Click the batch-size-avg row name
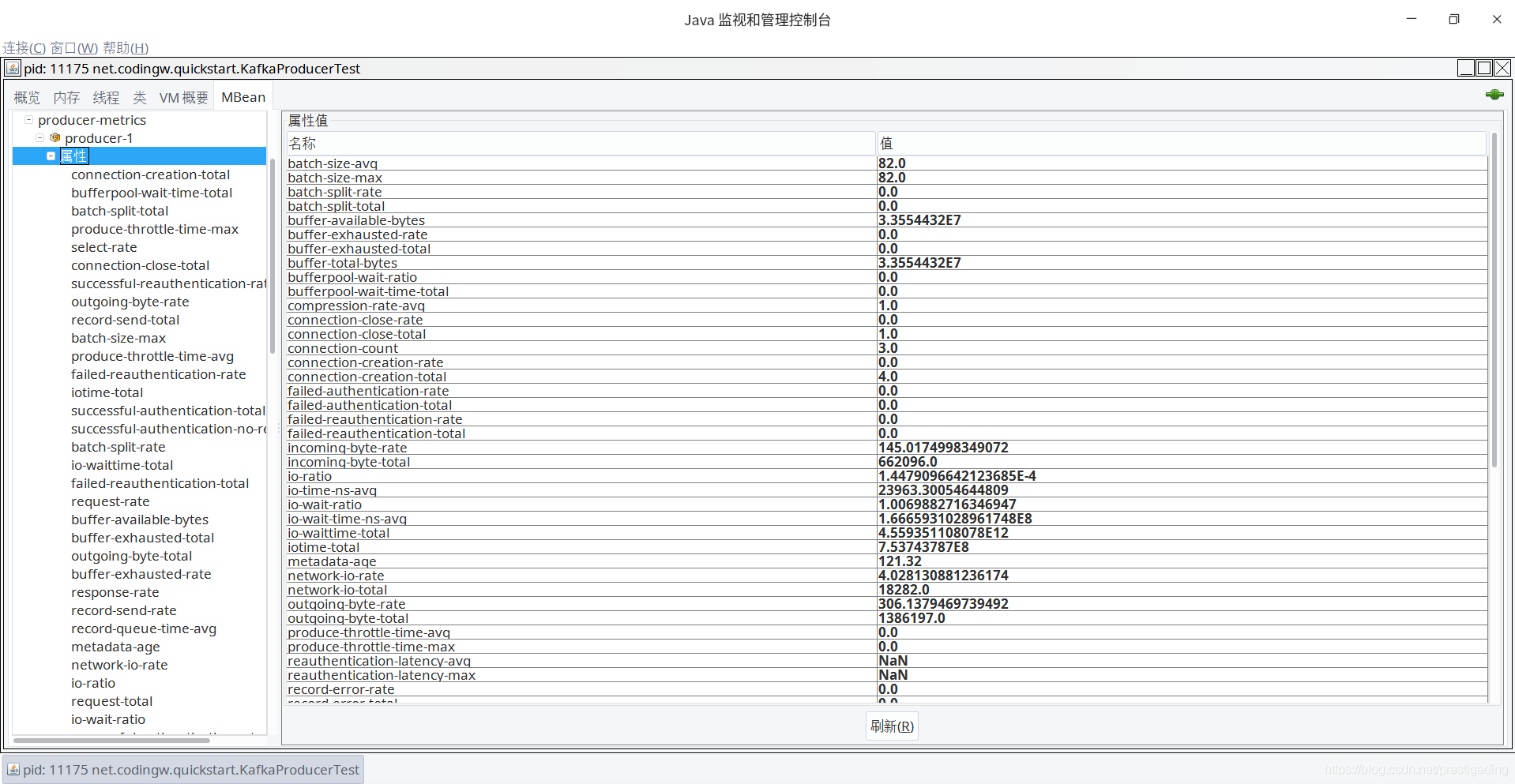Screen dimensions: 1515x784 [x=333, y=163]
